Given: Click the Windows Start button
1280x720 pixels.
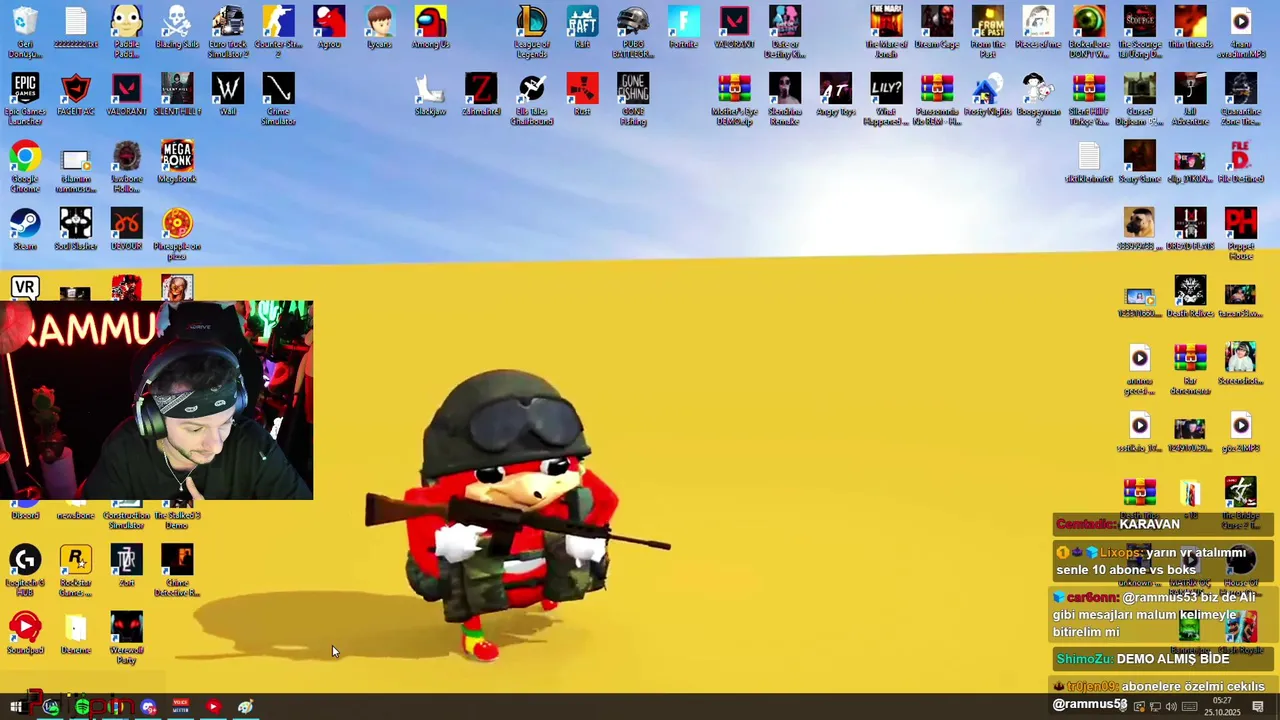Looking at the screenshot, I should pos(16,707).
